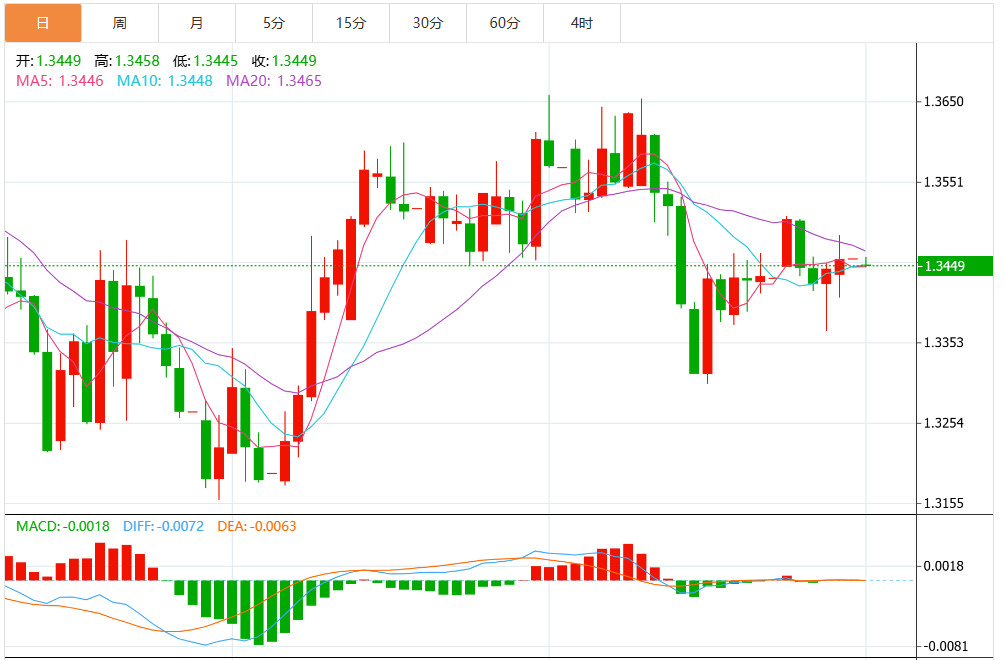This screenshot has height=660, width=1004.
Task: Click the MA20 indicator label
Action: pos(274,81)
